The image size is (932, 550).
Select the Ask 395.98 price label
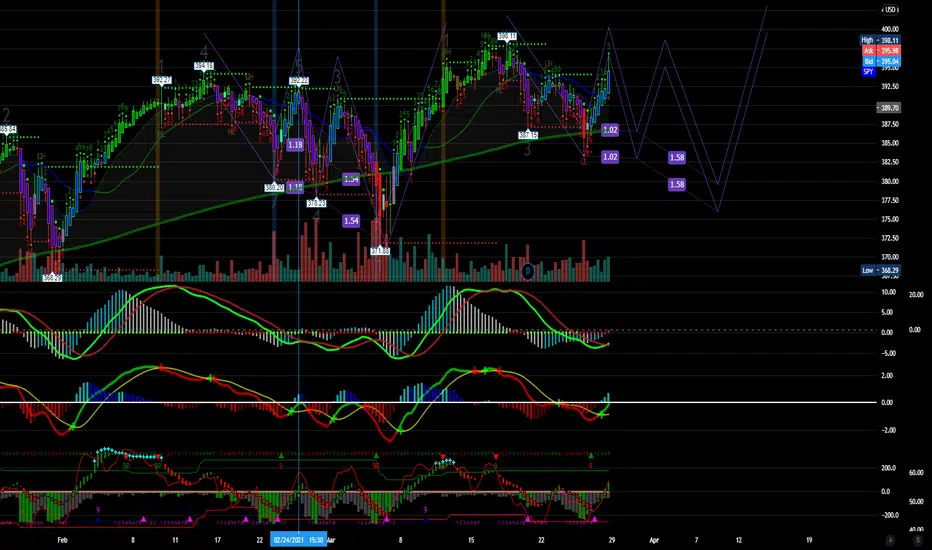click(x=880, y=51)
